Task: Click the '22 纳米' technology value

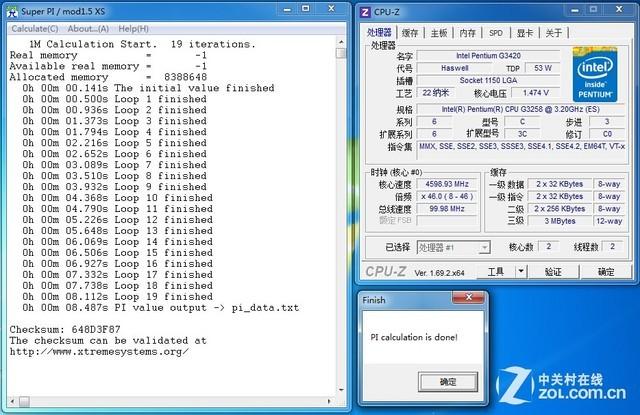Action: 435,93
